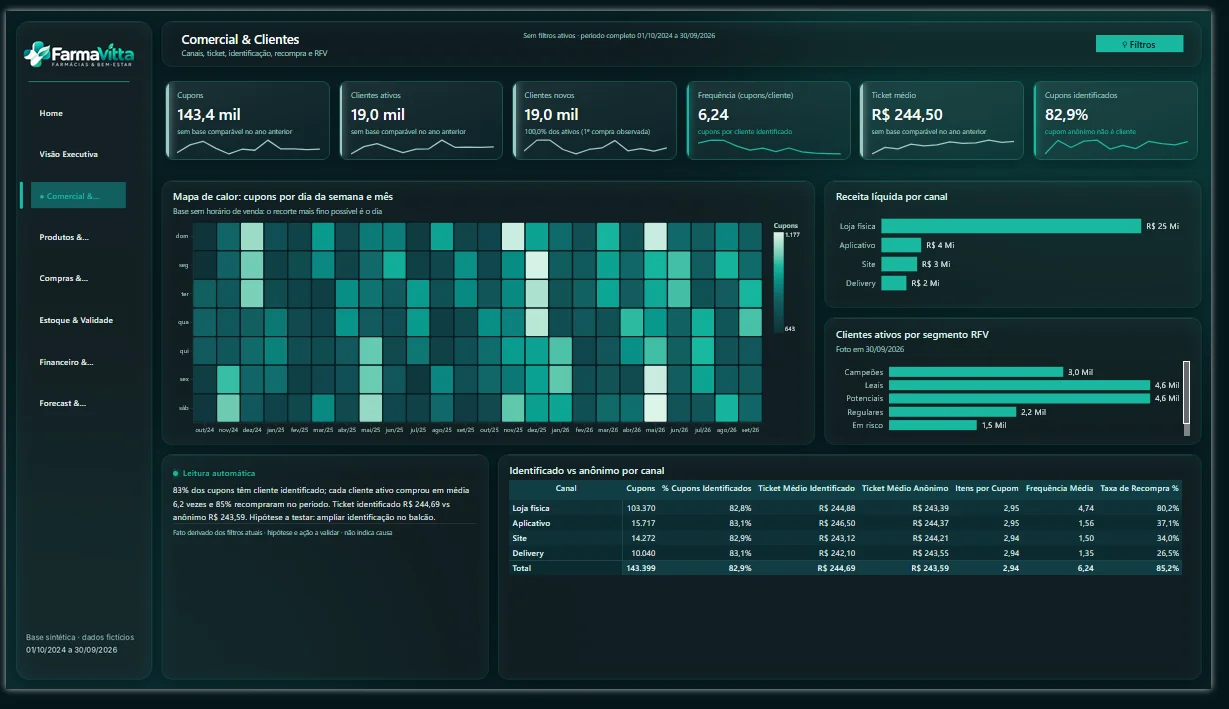
Task: Select the Frequência (cupons/cliente) card
Action: [x=769, y=120]
